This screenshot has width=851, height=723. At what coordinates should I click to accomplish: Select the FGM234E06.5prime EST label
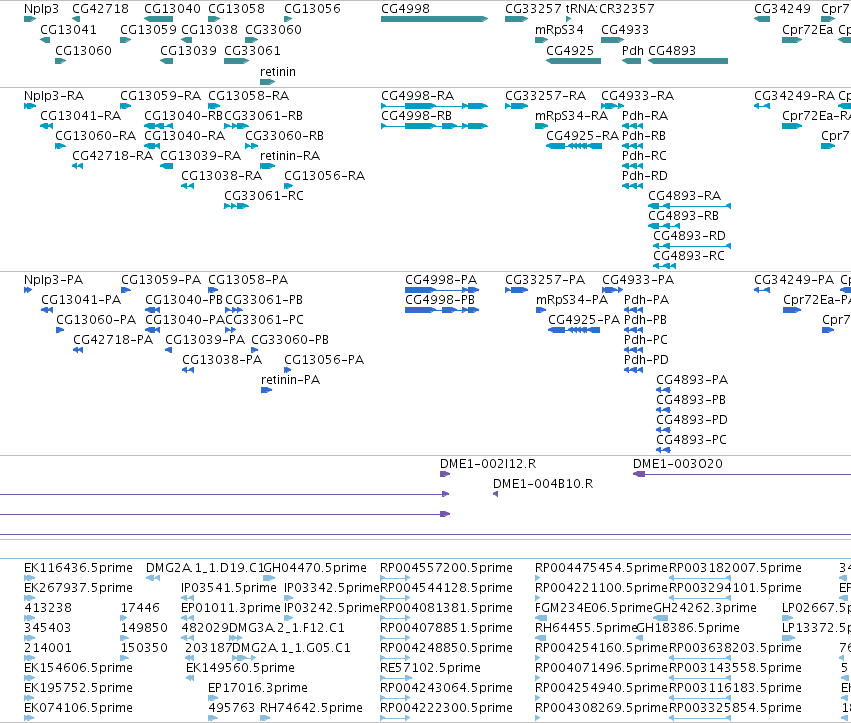point(594,608)
